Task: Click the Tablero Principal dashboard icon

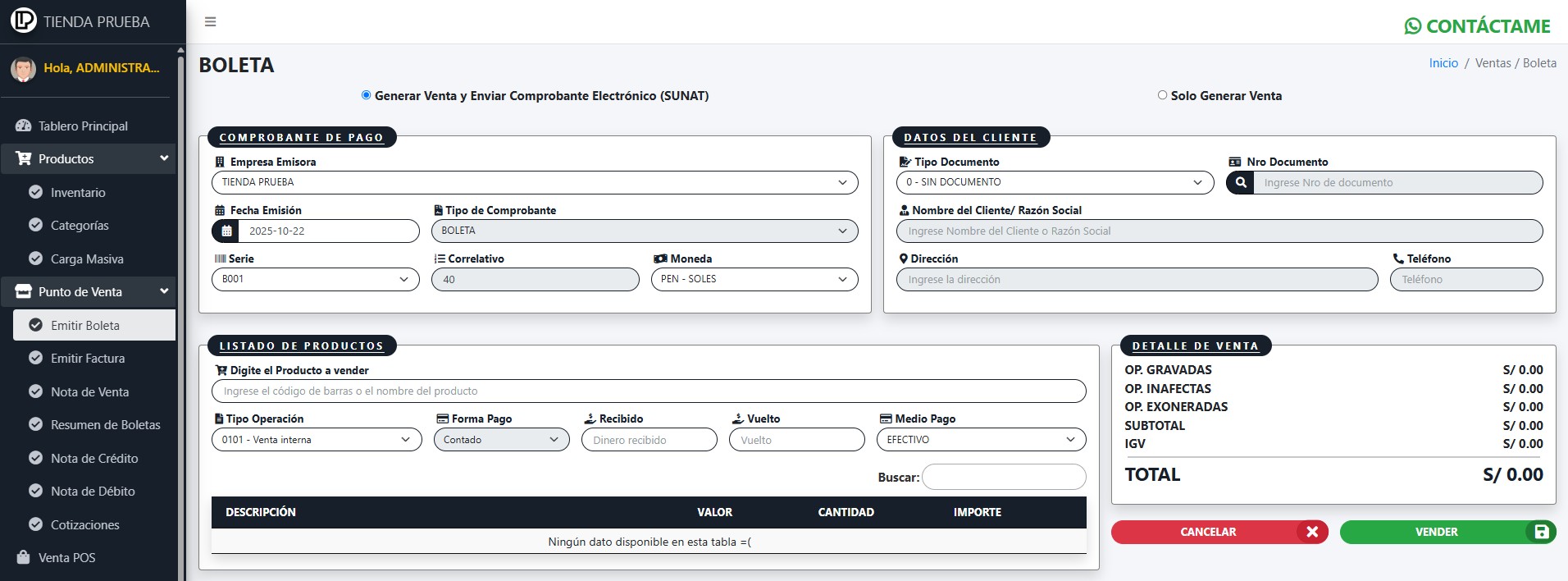Action: pos(23,126)
